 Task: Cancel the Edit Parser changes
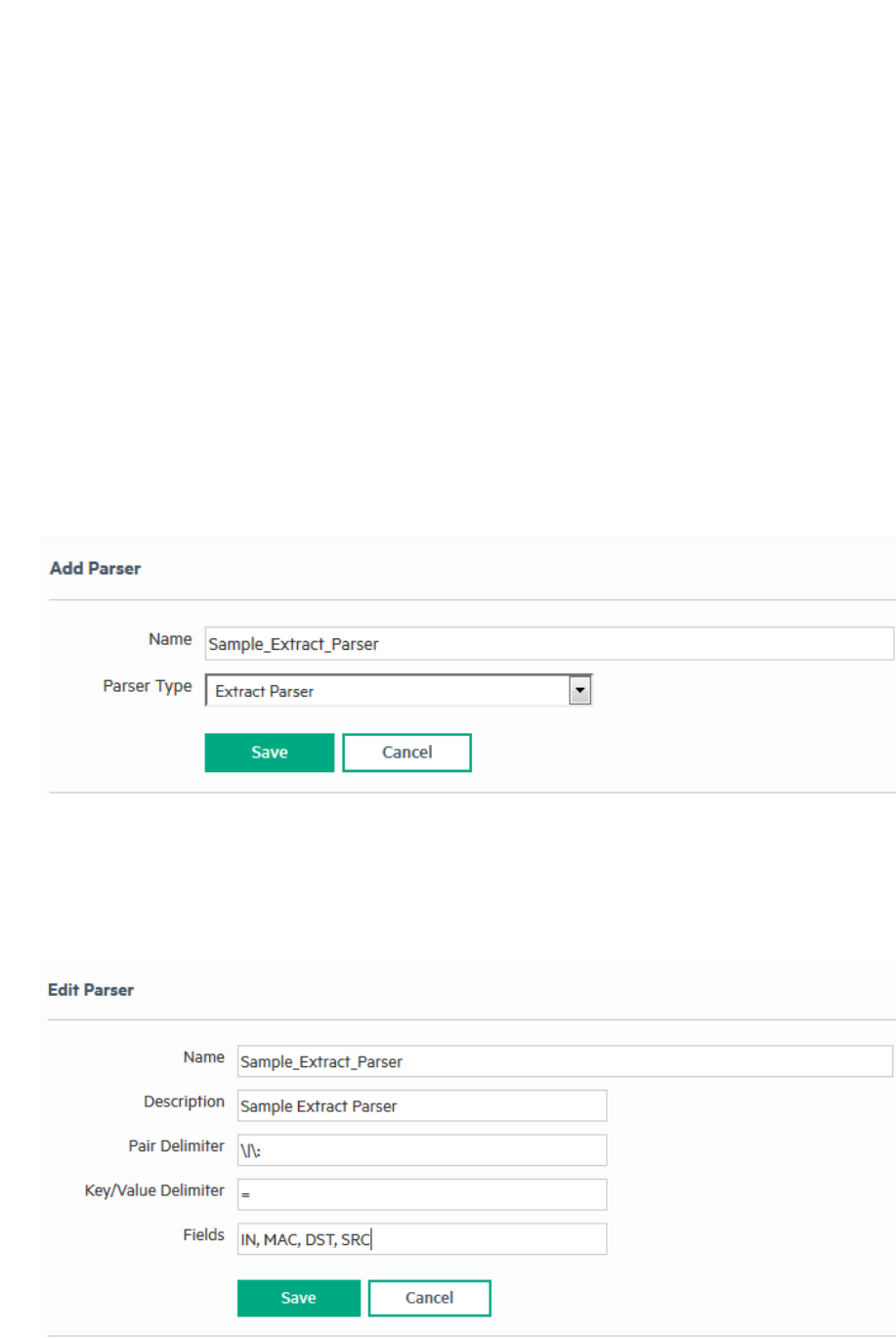pyautogui.click(x=429, y=1298)
